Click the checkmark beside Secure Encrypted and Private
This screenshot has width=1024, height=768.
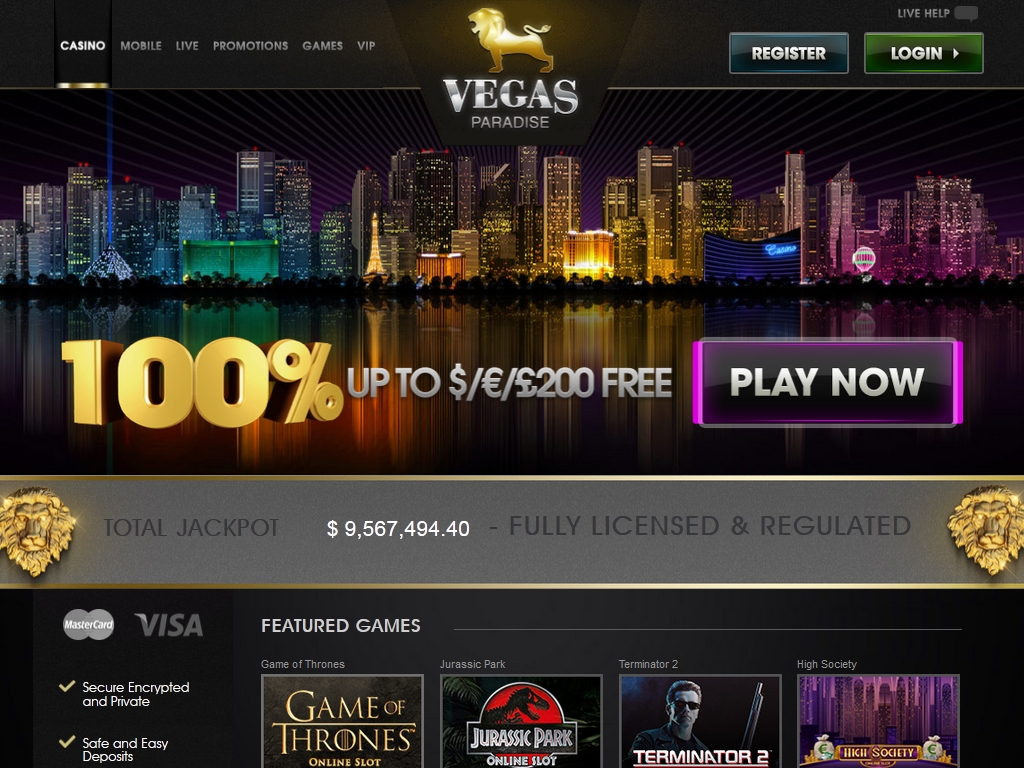coord(67,686)
